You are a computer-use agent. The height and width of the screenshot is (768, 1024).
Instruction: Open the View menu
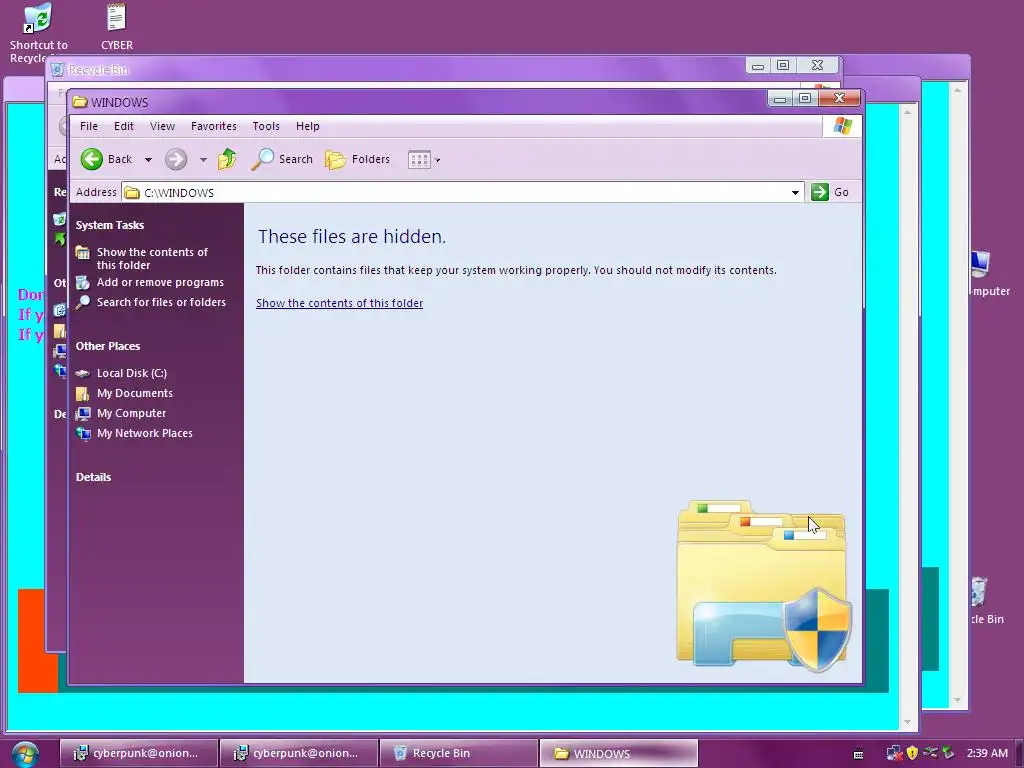[162, 126]
